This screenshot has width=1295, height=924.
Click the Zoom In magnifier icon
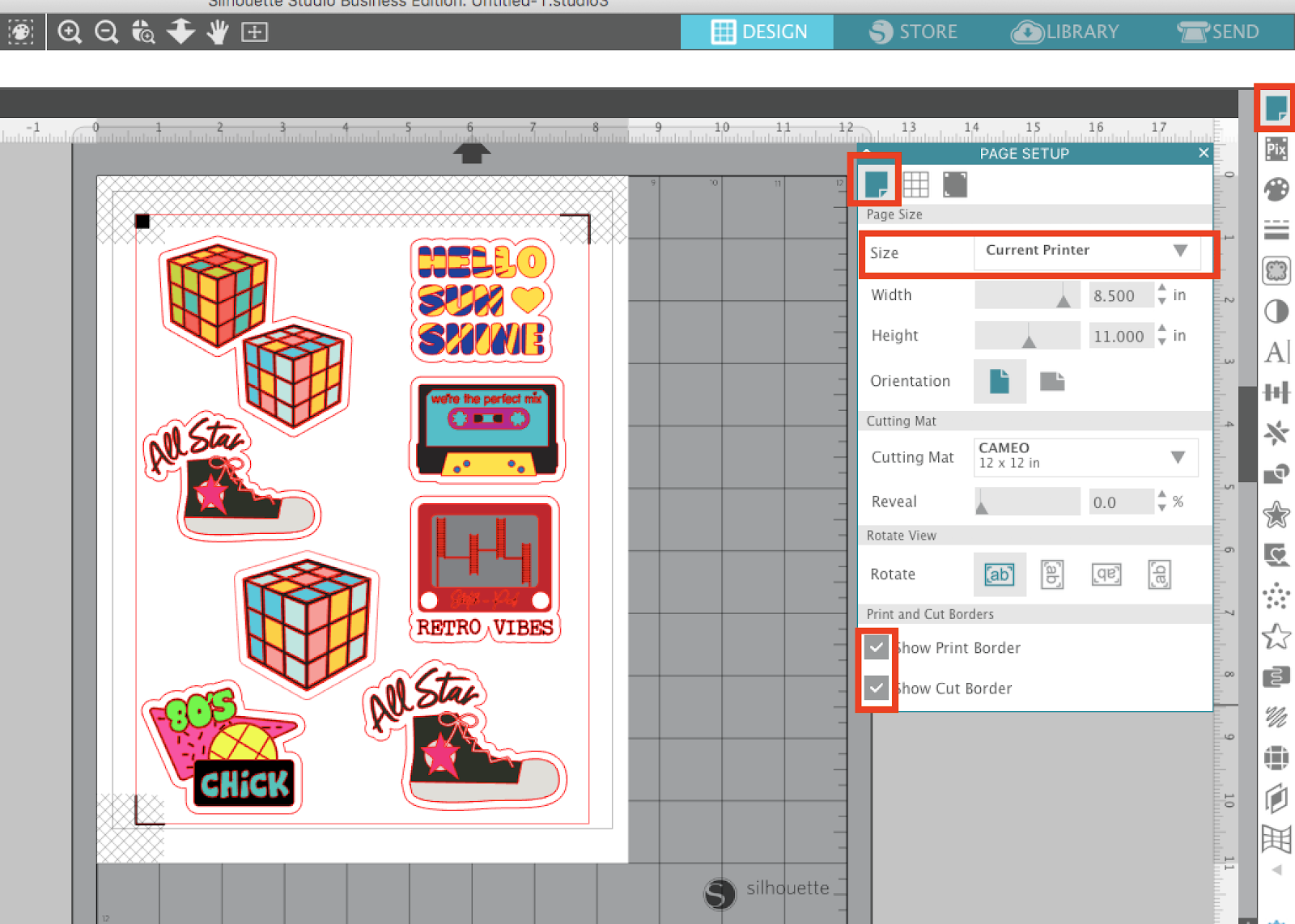(70, 32)
